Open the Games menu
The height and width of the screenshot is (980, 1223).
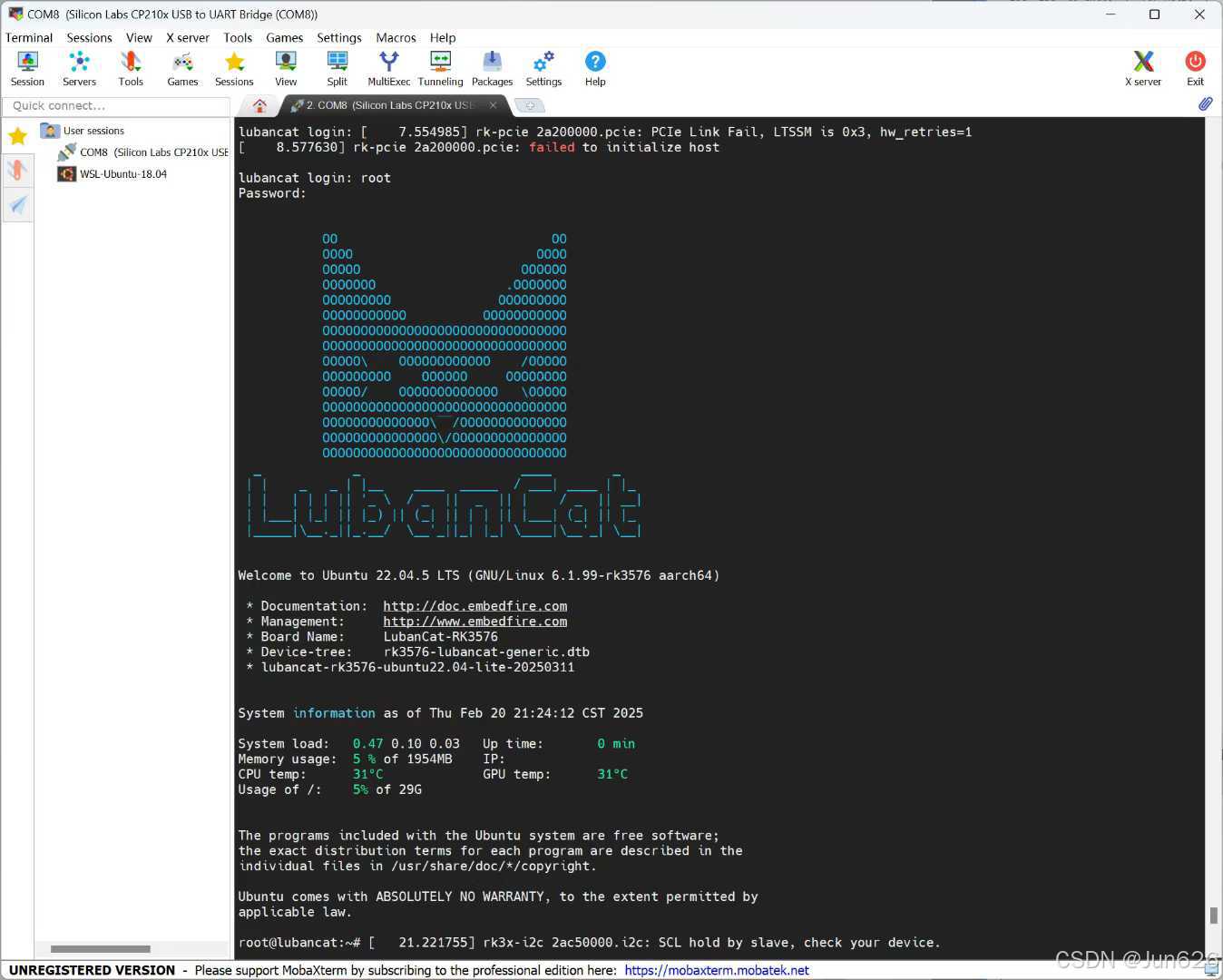tap(284, 37)
